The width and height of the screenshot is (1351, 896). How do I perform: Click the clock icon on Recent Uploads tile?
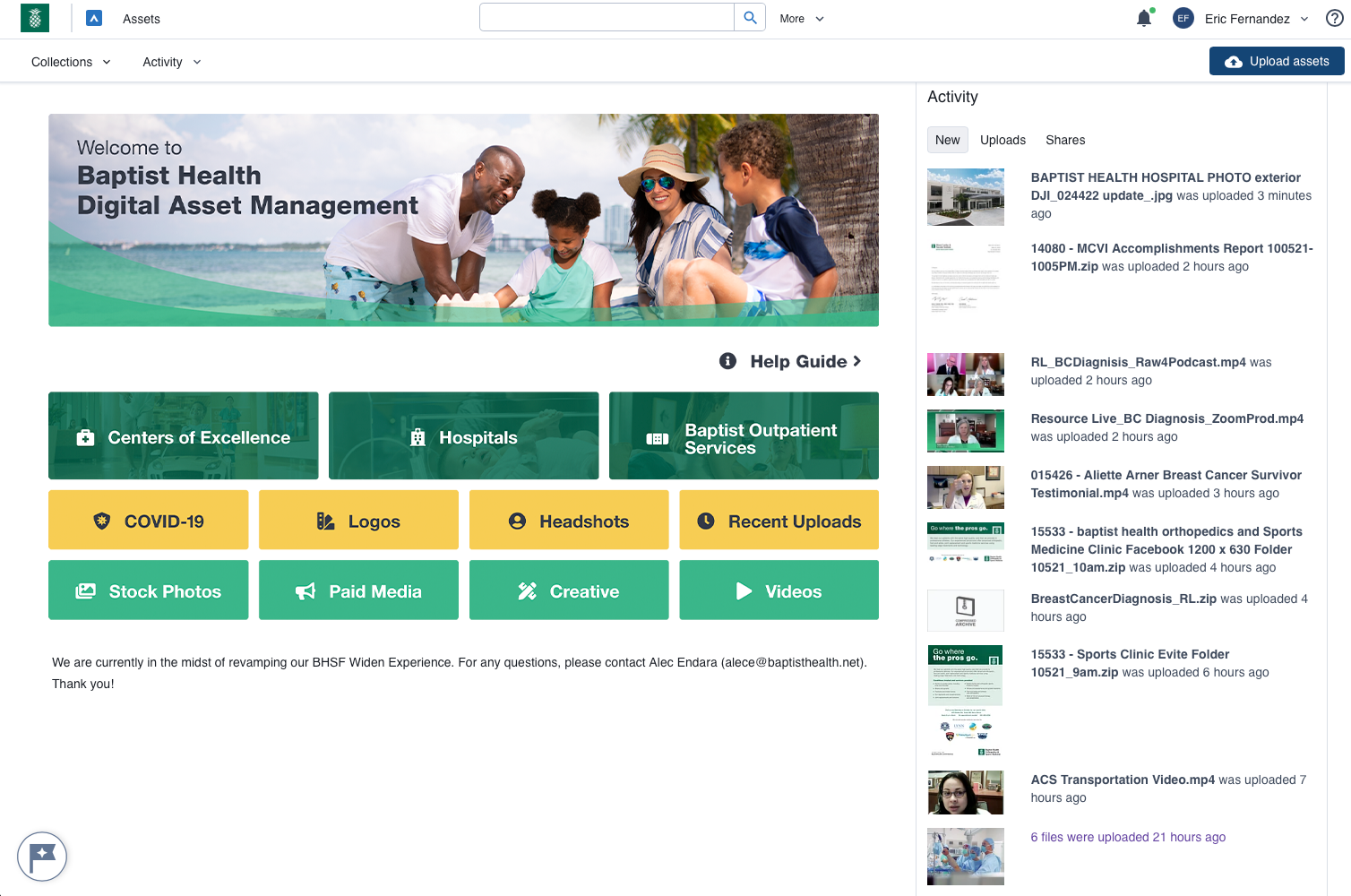tap(708, 520)
